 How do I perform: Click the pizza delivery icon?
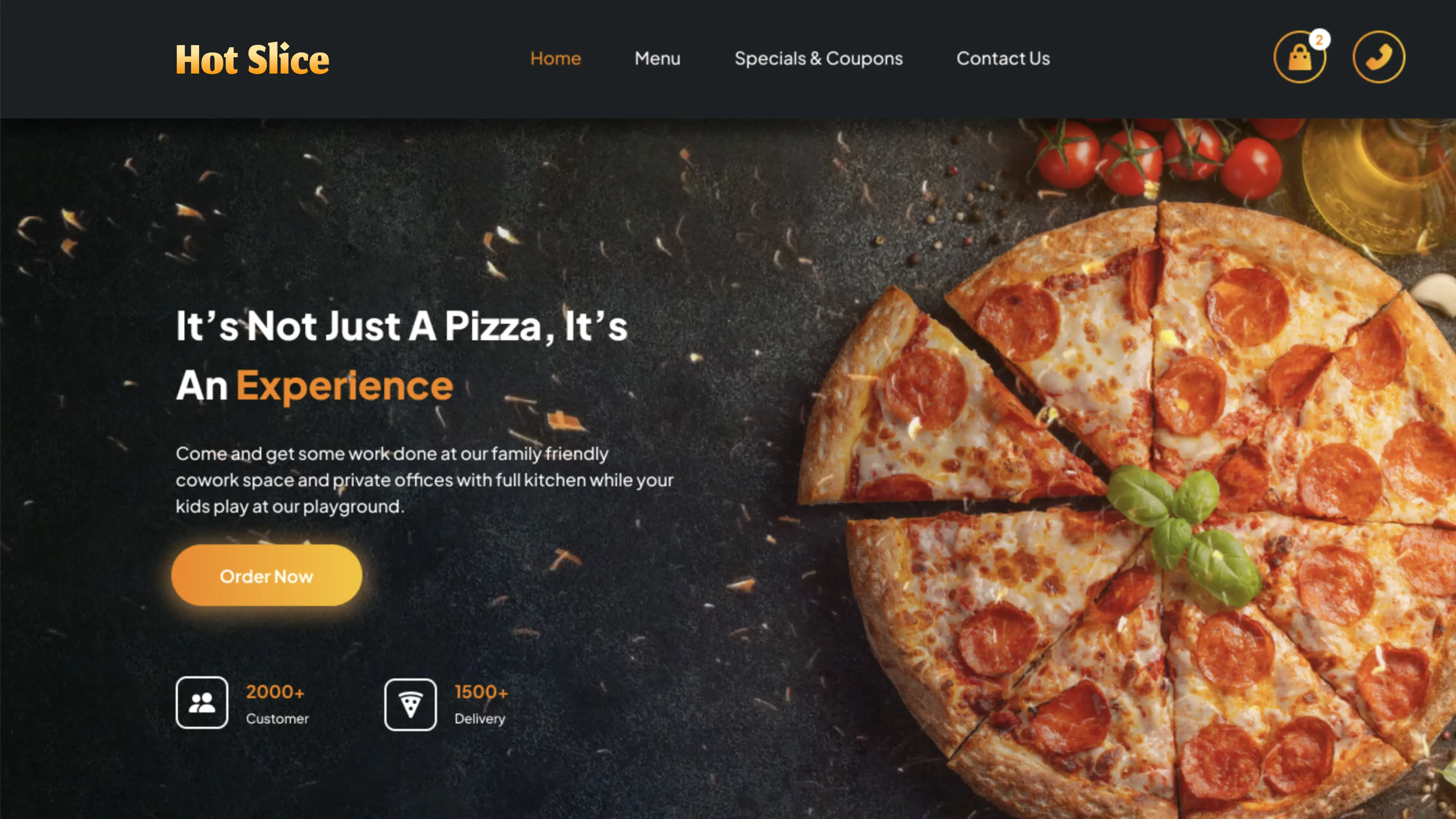410,703
